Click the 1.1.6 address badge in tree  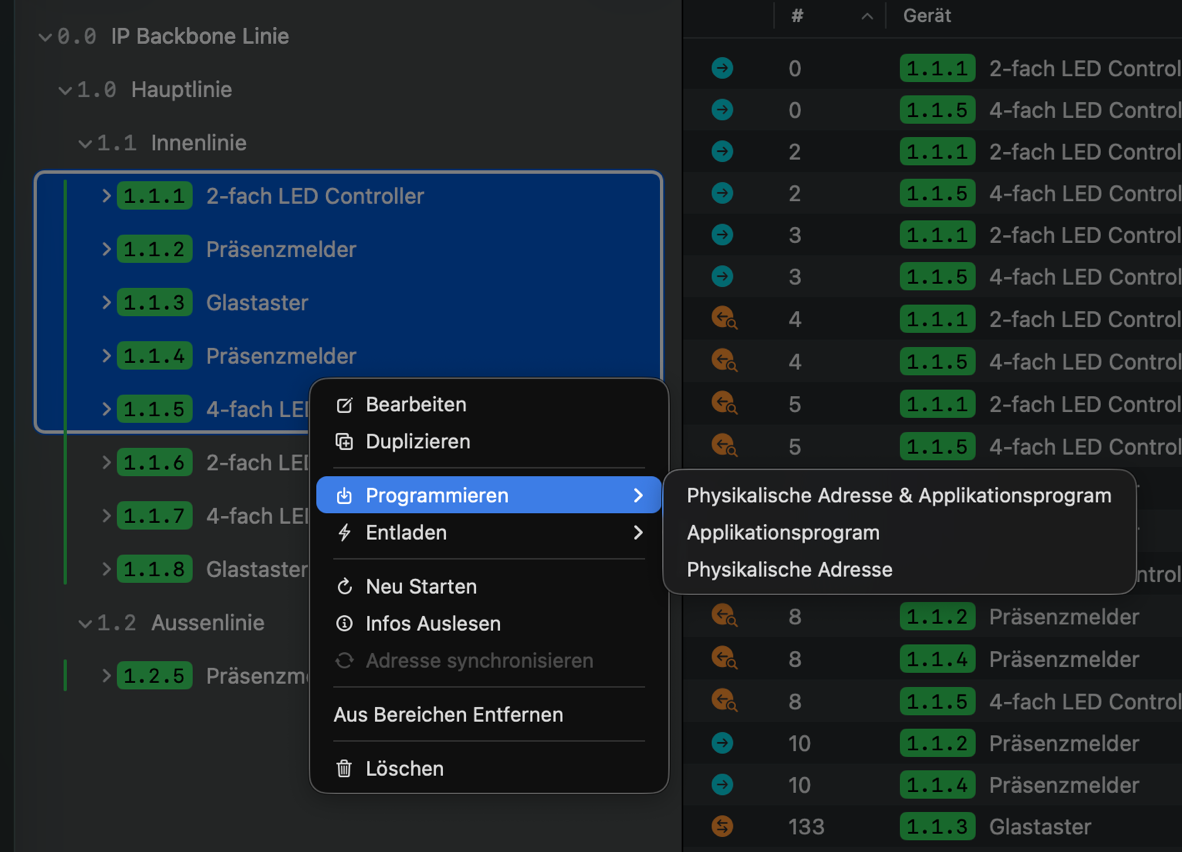155,462
